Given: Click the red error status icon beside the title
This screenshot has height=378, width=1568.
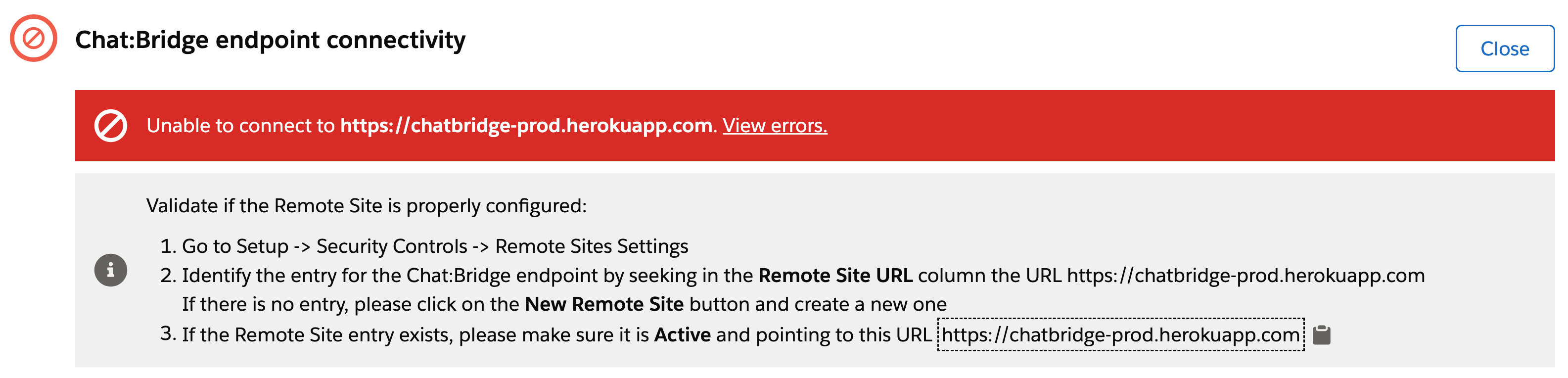Looking at the screenshot, I should click(x=34, y=39).
